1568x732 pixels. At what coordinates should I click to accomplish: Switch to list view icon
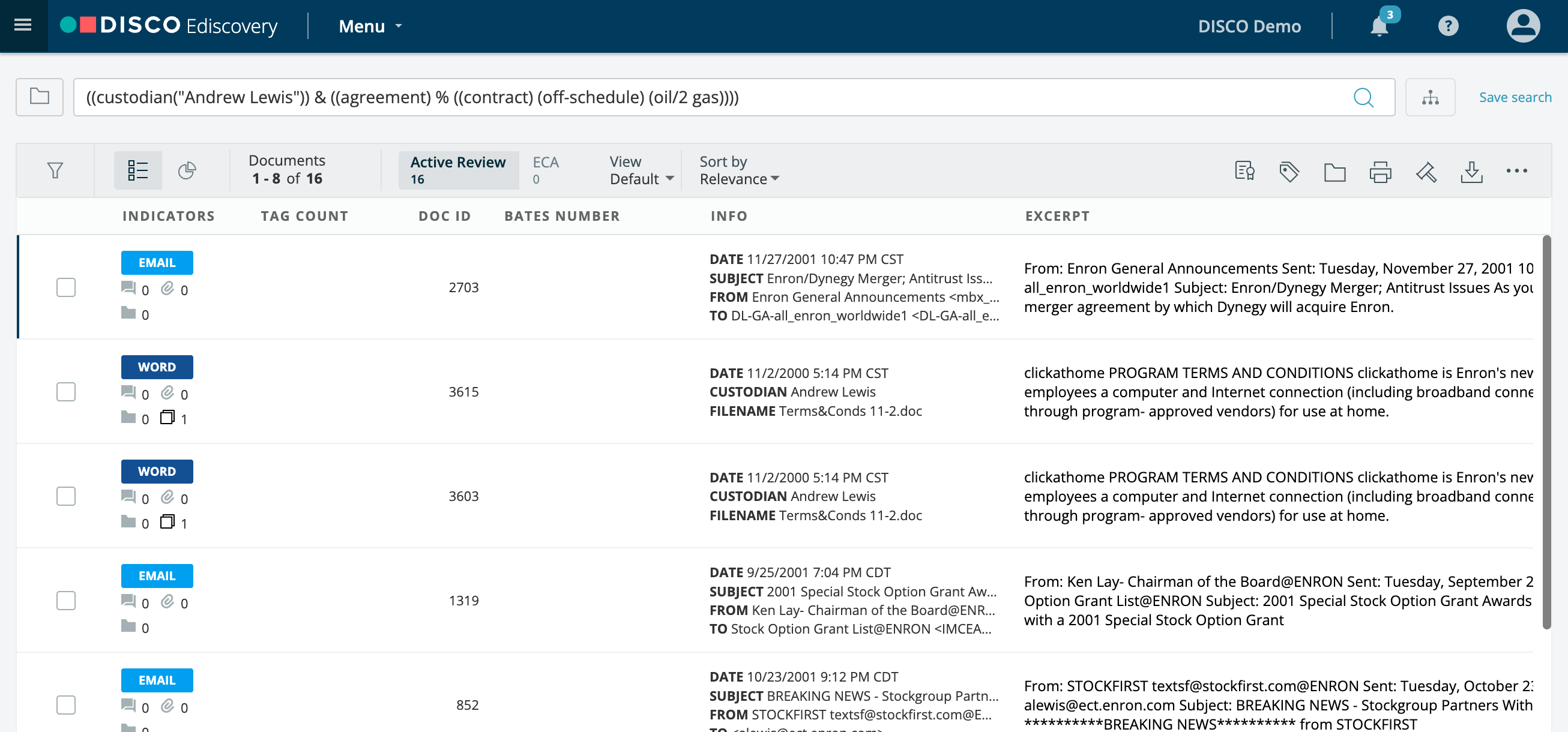click(x=138, y=170)
